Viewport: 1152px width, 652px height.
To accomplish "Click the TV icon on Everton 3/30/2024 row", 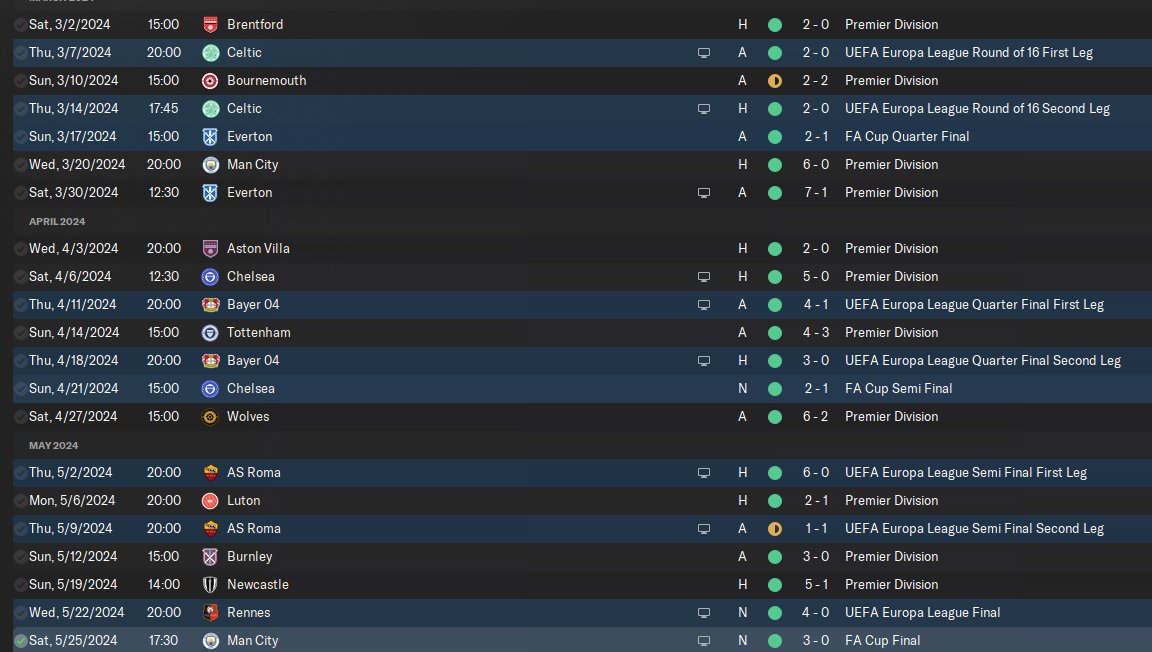I will (704, 193).
